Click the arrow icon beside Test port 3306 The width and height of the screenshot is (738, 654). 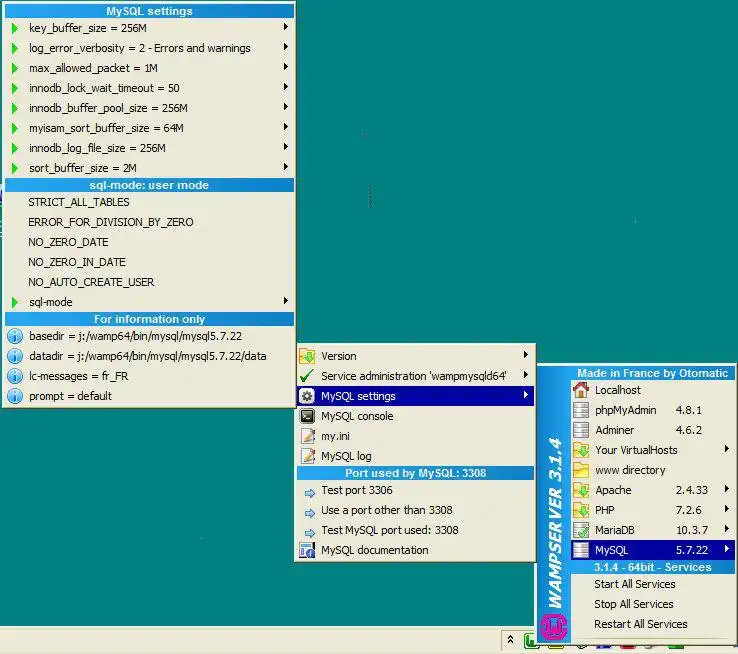click(x=310, y=493)
